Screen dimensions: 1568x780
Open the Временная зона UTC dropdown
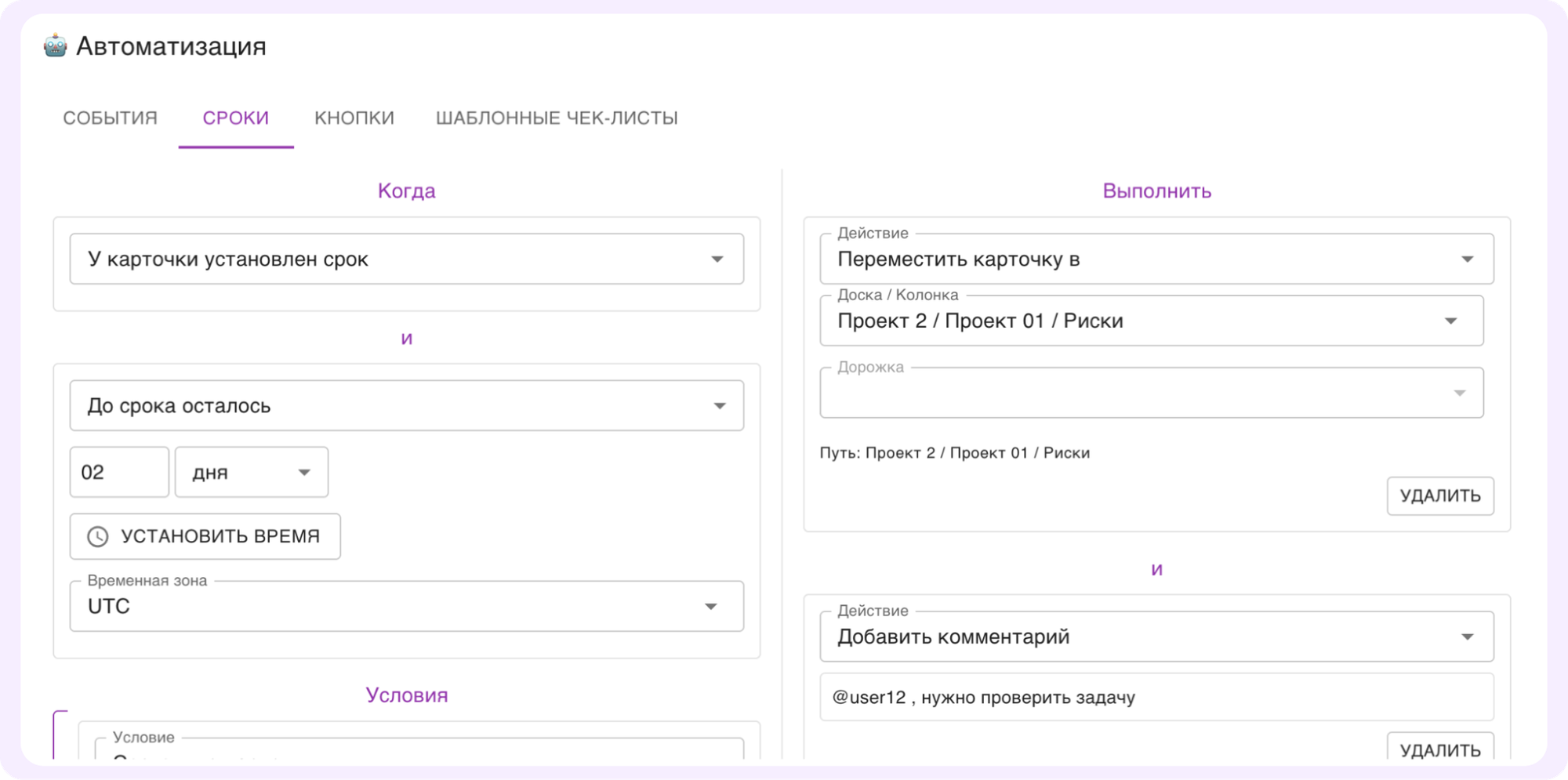pyautogui.click(x=713, y=606)
